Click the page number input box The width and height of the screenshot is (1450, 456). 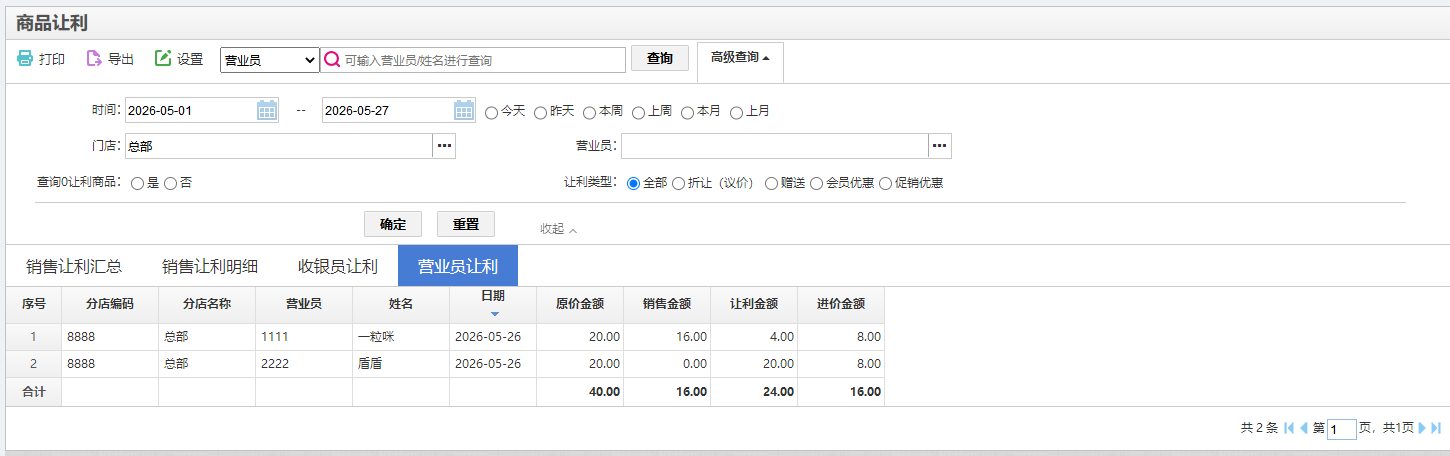pyautogui.click(x=1342, y=429)
